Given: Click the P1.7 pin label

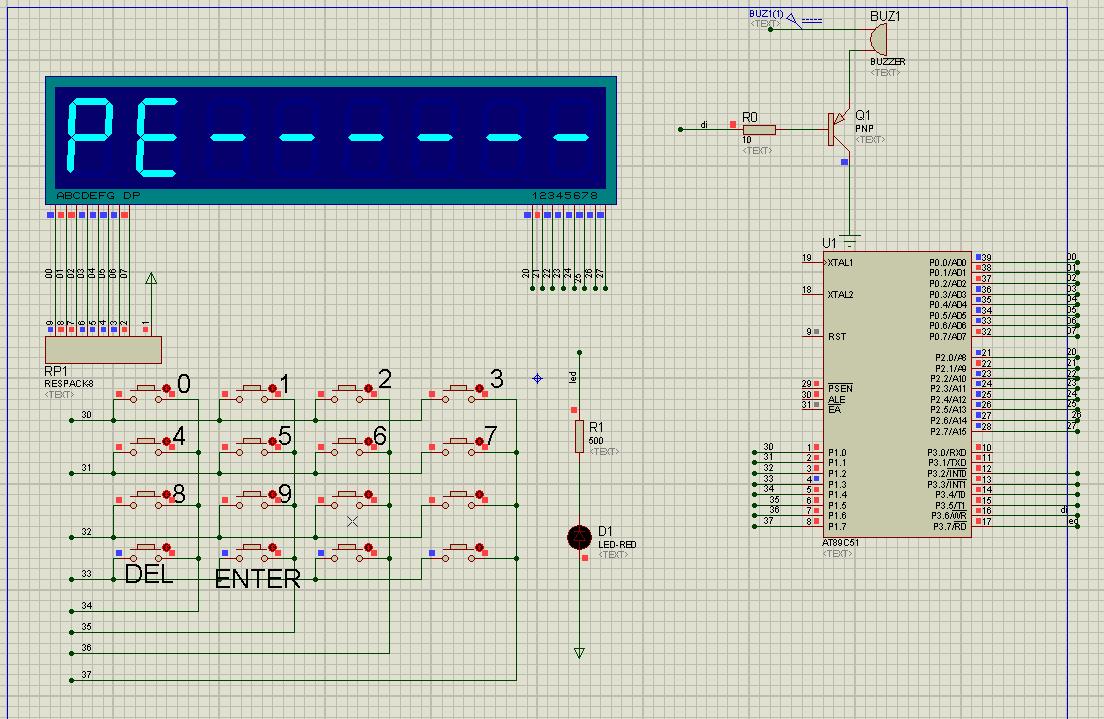Looking at the screenshot, I should click(837, 527).
